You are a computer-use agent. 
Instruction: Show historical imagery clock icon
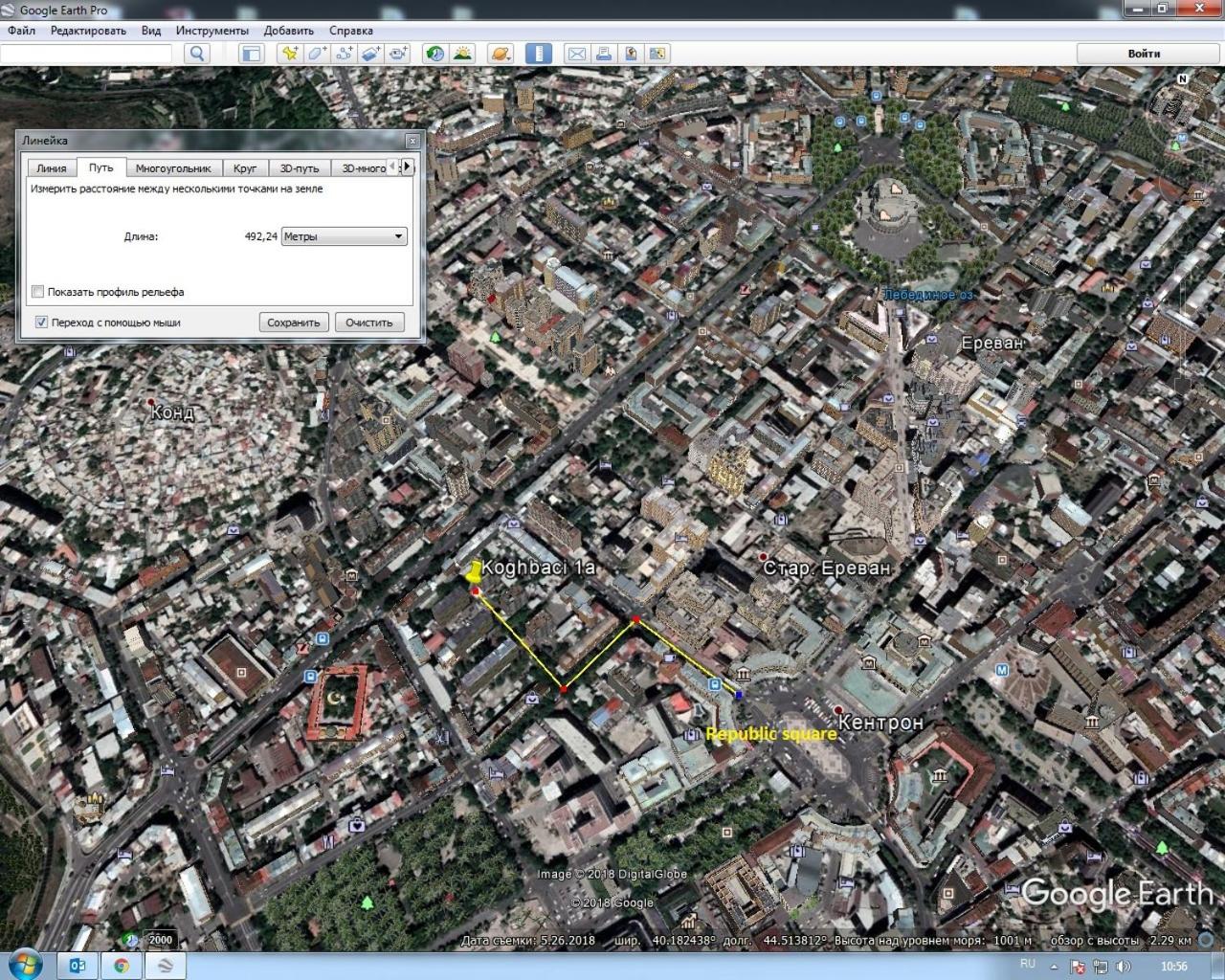pyautogui.click(x=435, y=54)
